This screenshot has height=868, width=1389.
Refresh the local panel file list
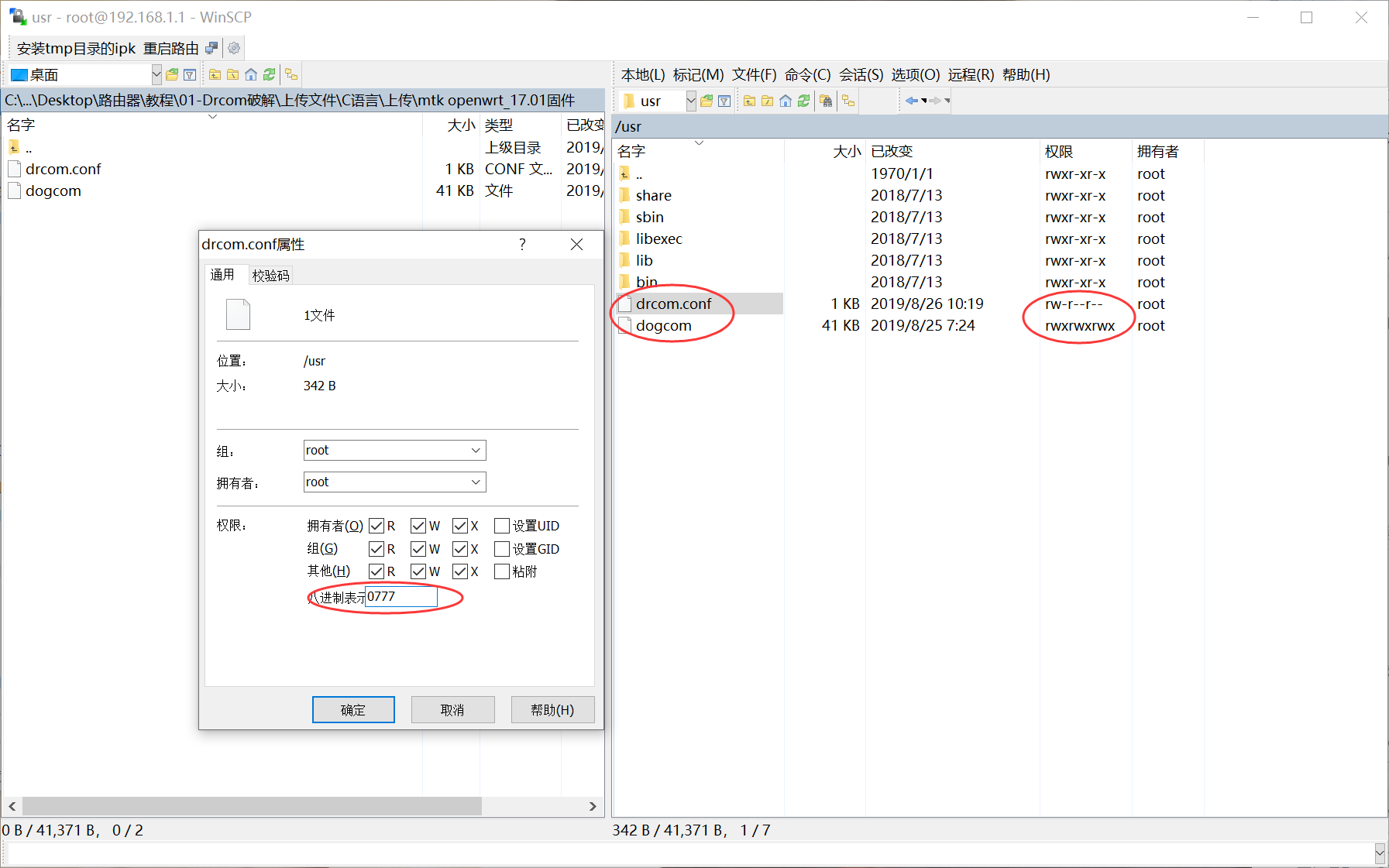click(x=269, y=74)
